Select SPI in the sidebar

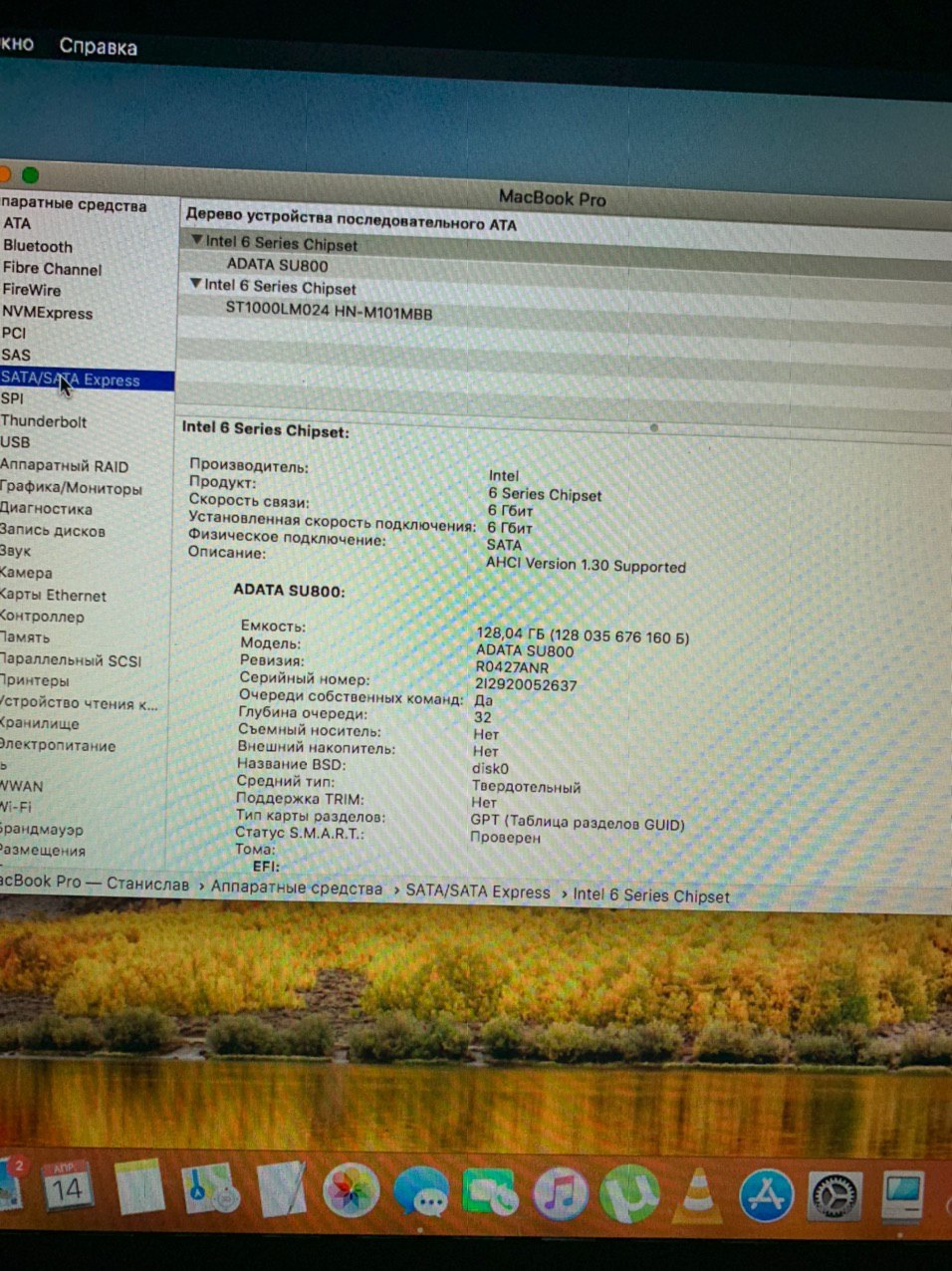tap(12, 398)
